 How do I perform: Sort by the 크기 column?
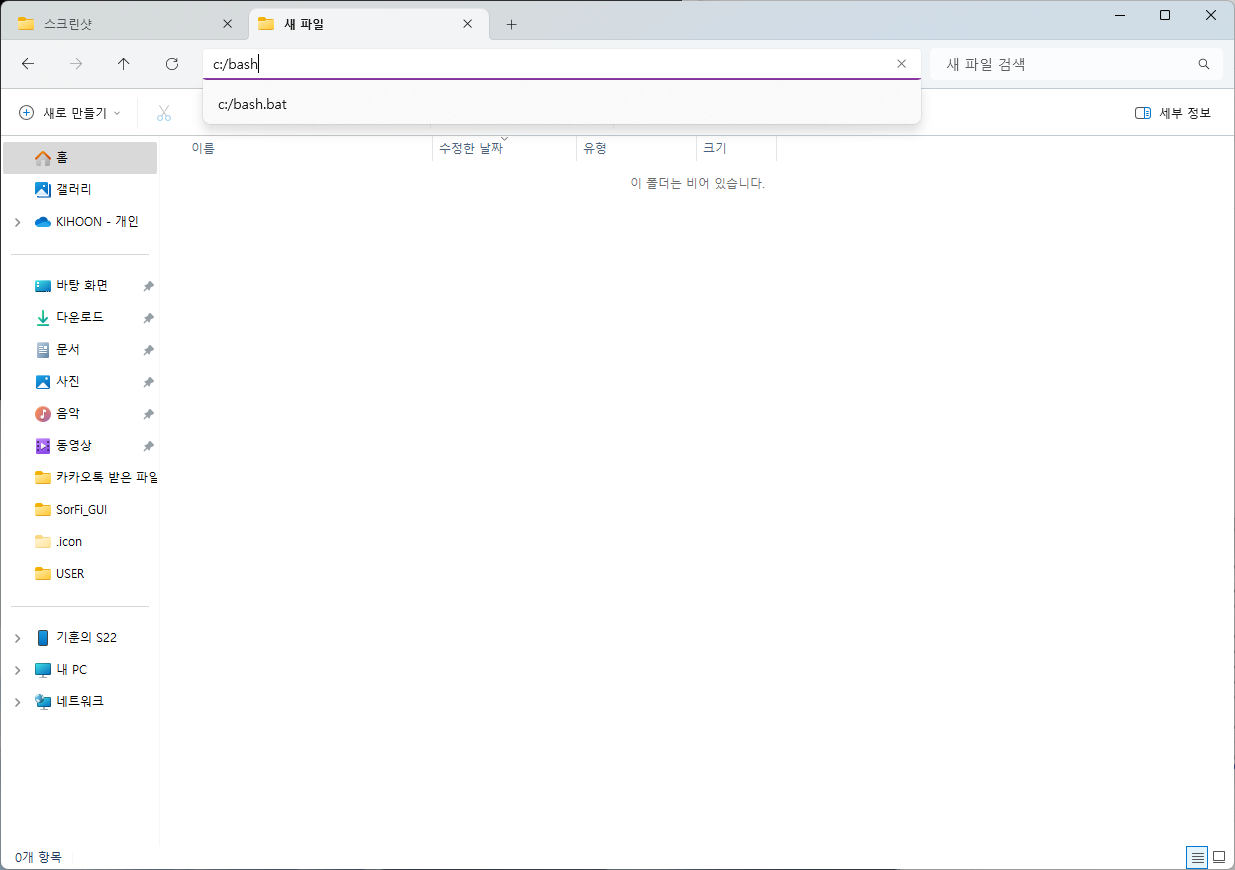pos(737,148)
